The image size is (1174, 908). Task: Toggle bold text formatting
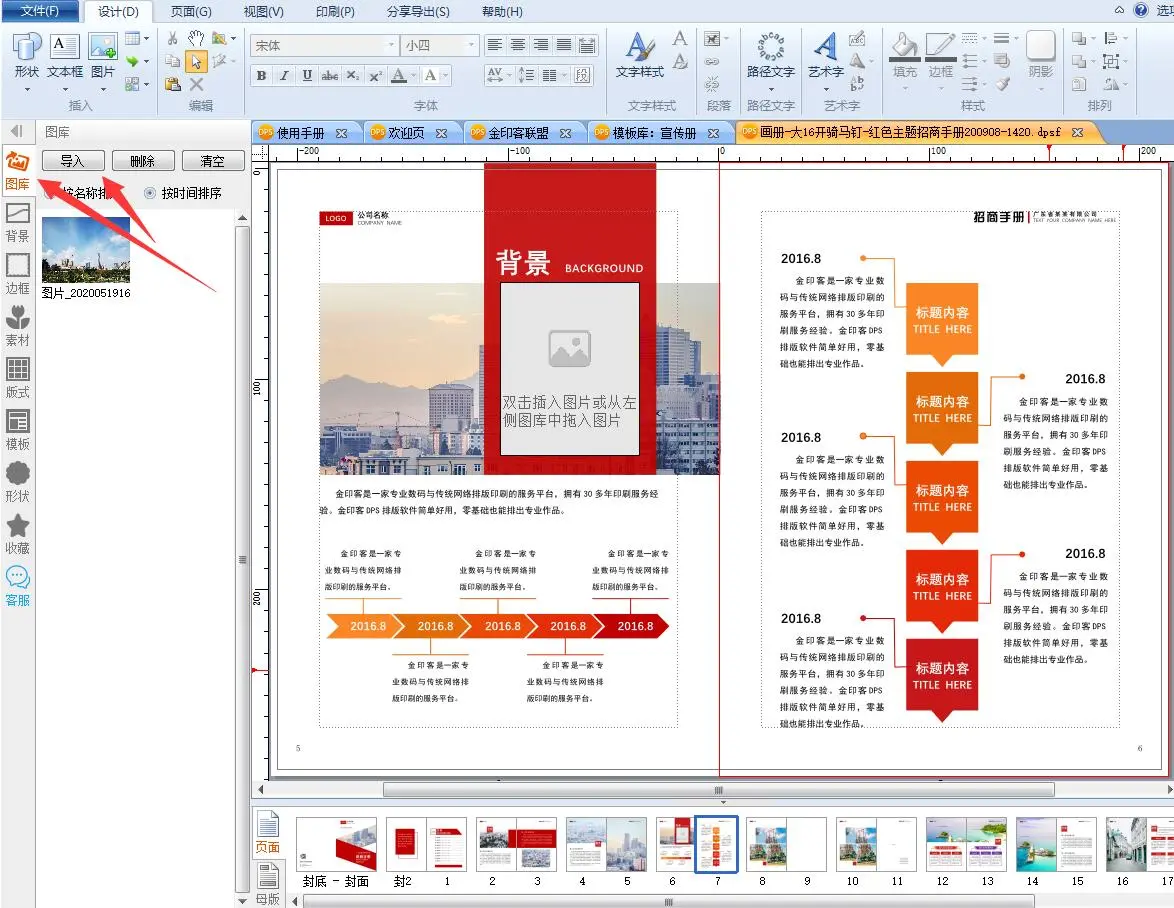[x=261, y=76]
